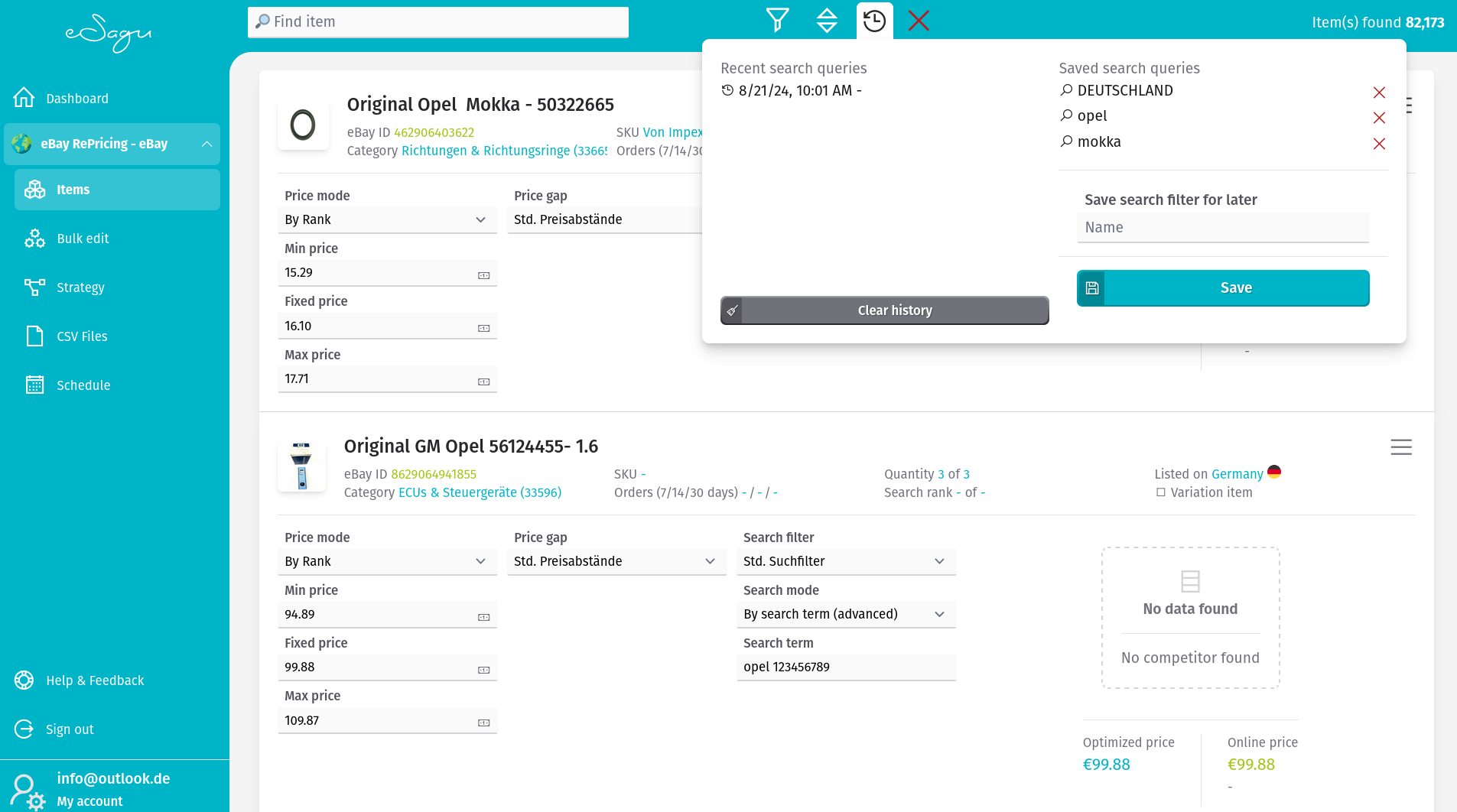Open the filter funnel icon
Screen dimensions: 1457x812
tap(777, 21)
